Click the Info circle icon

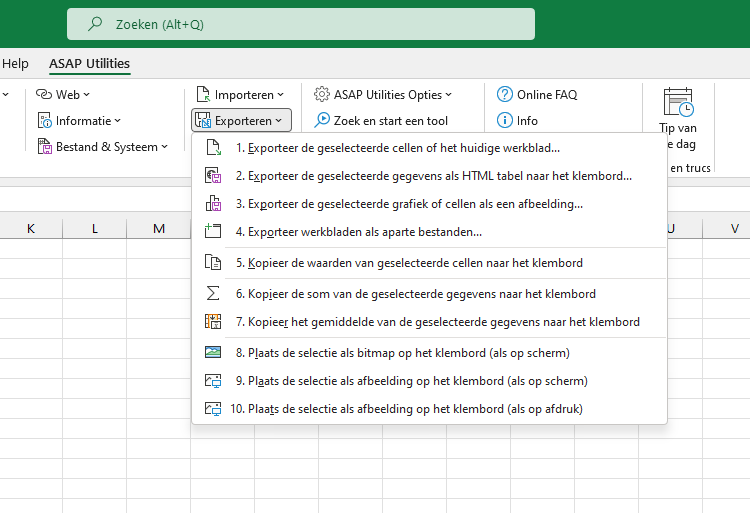point(505,120)
